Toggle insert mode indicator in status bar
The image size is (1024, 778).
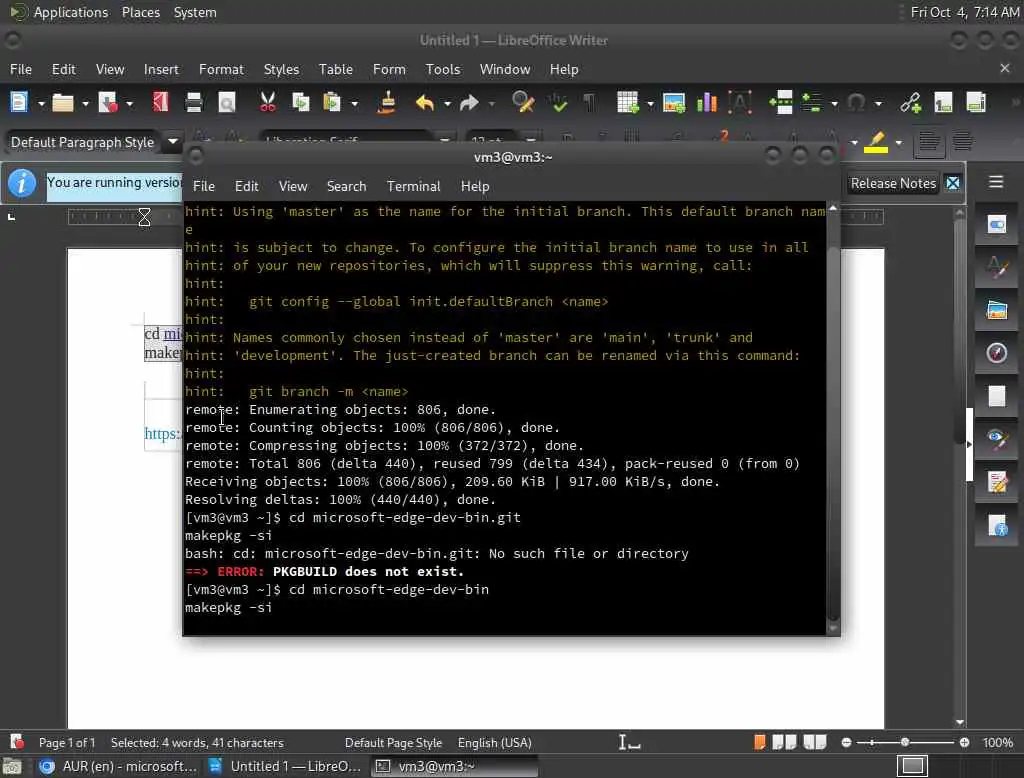tap(630, 742)
